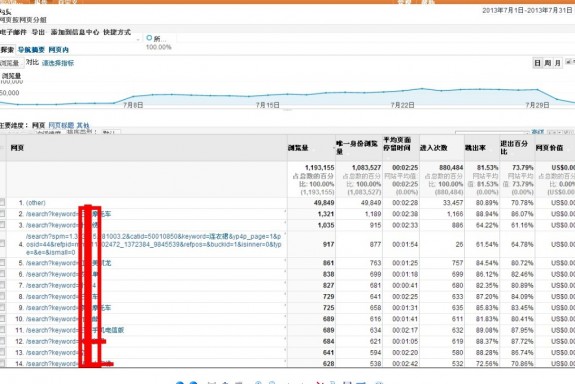
Task: Click pageviews cell 49,849 in (other) row
Action: click(324, 203)
